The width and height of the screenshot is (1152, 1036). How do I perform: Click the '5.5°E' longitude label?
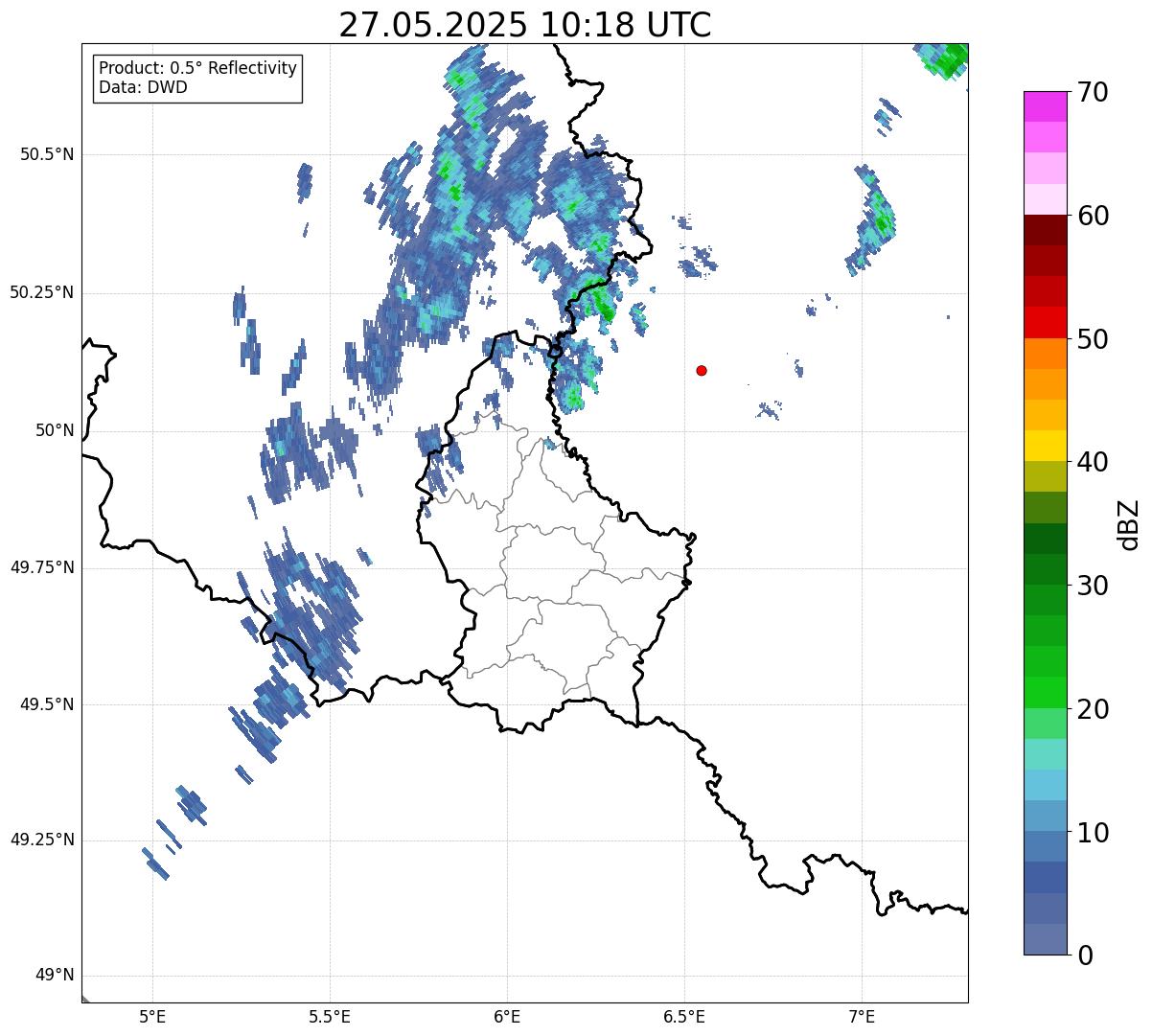[x=330, y=1016]
